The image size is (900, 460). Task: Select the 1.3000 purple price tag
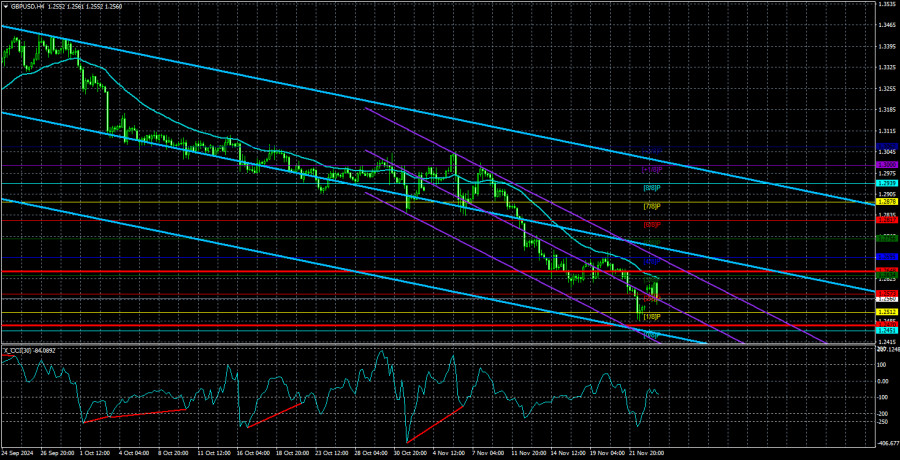tap(885, 165)
